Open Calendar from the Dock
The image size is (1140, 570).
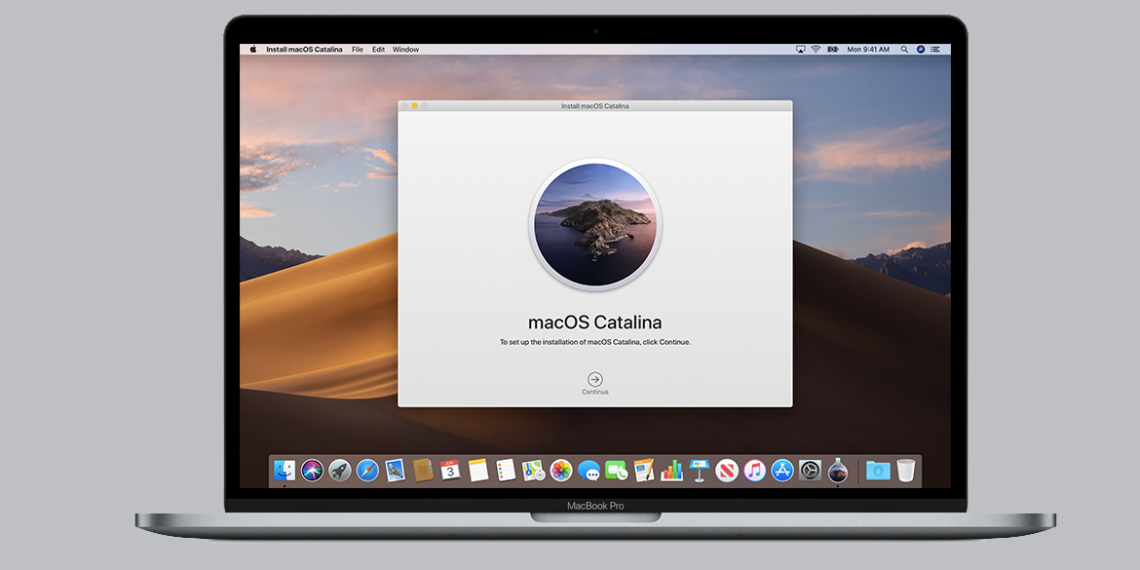pos(450,470)
